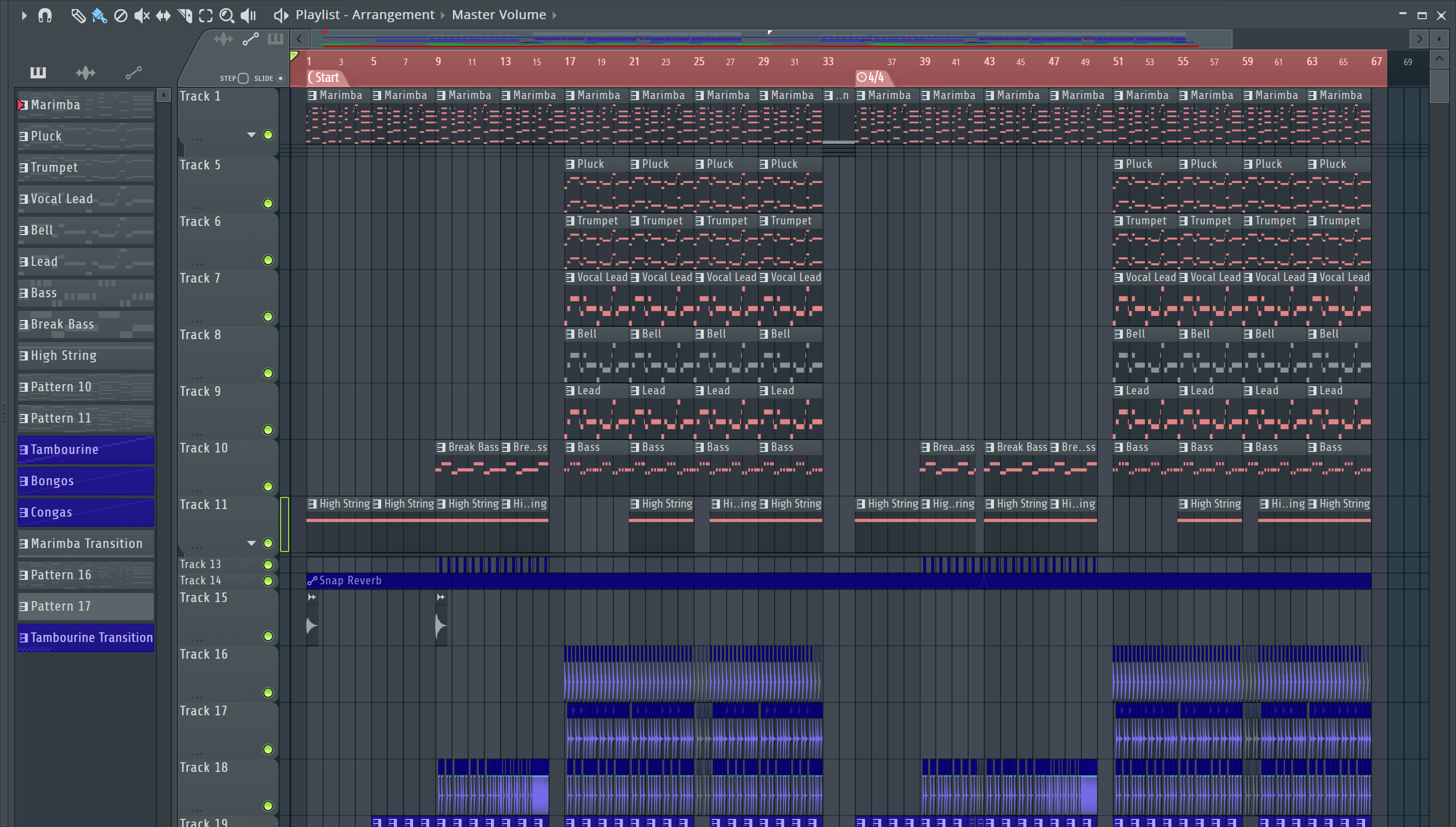Click the picker panel scrollbar handle

pos(163,96)
